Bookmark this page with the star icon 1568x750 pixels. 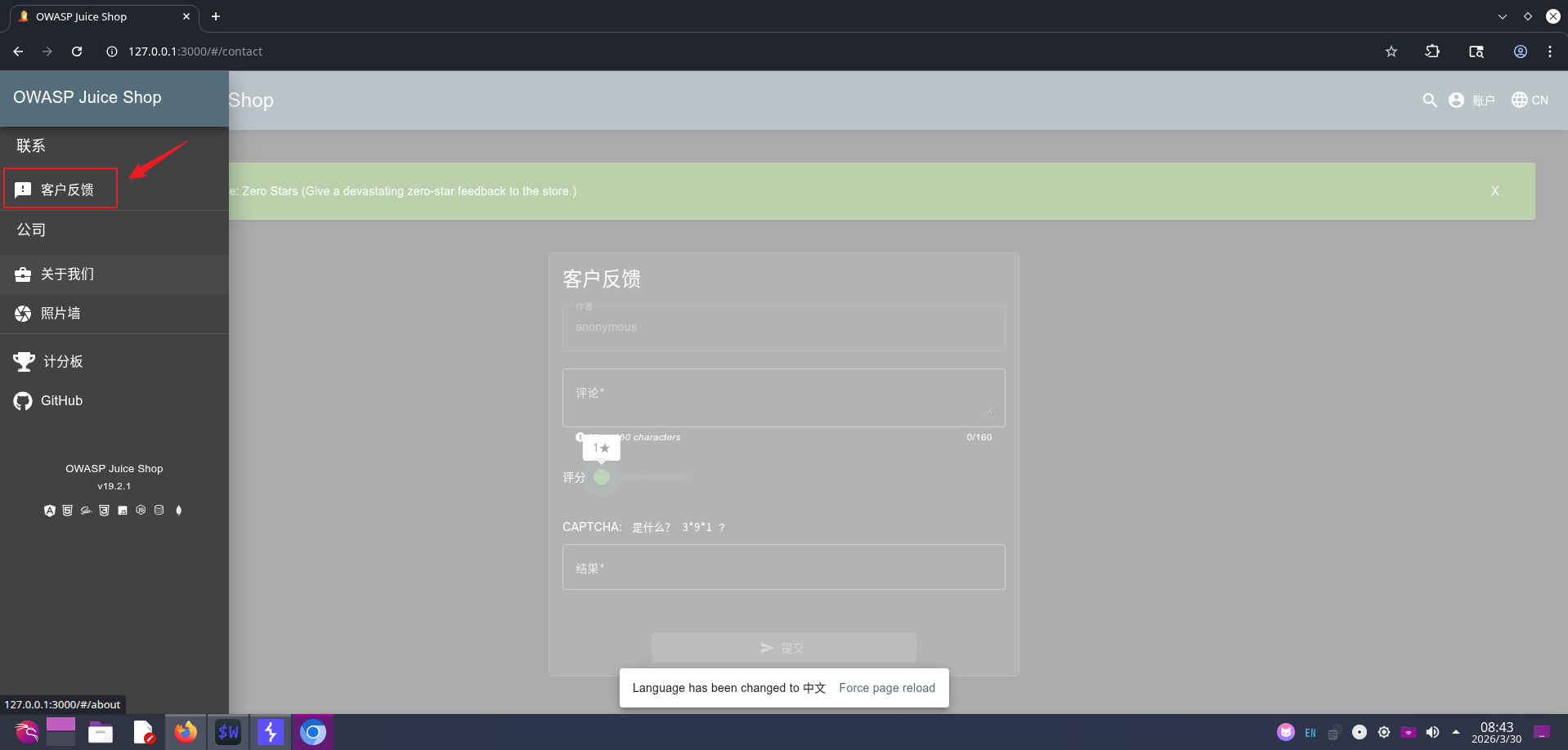(1391, 51)
